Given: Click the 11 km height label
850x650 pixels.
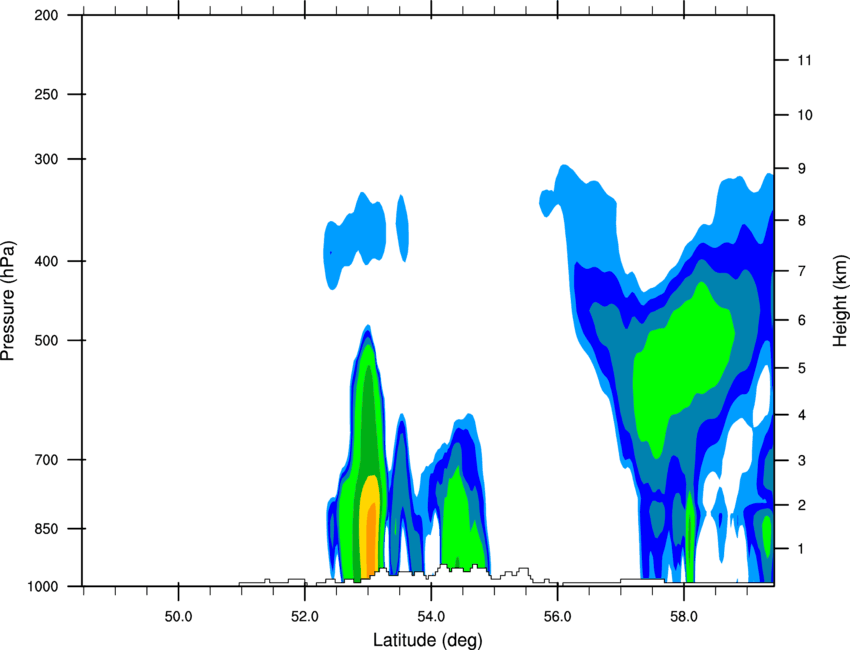Looking at the screenshot, I should click(x=805, y=60).
